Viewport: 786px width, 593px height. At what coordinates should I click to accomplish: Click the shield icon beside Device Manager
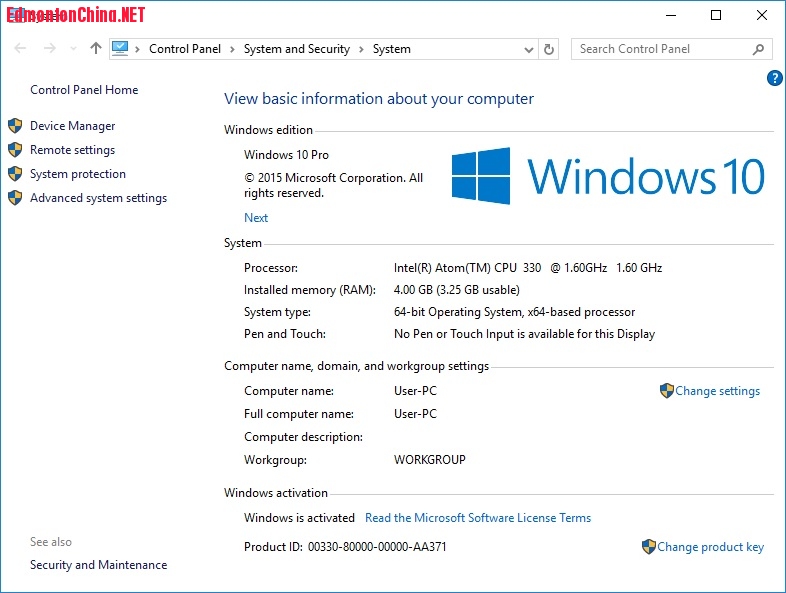coord(15,126)
